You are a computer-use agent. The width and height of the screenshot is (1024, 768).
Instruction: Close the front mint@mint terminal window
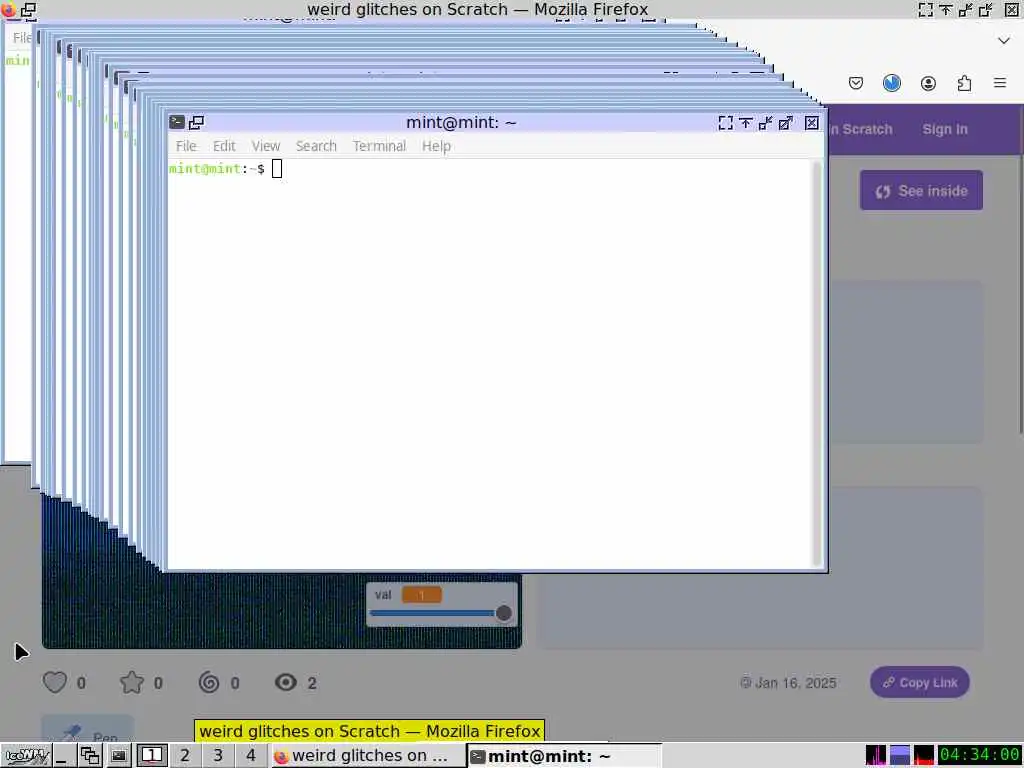[812, 123]
